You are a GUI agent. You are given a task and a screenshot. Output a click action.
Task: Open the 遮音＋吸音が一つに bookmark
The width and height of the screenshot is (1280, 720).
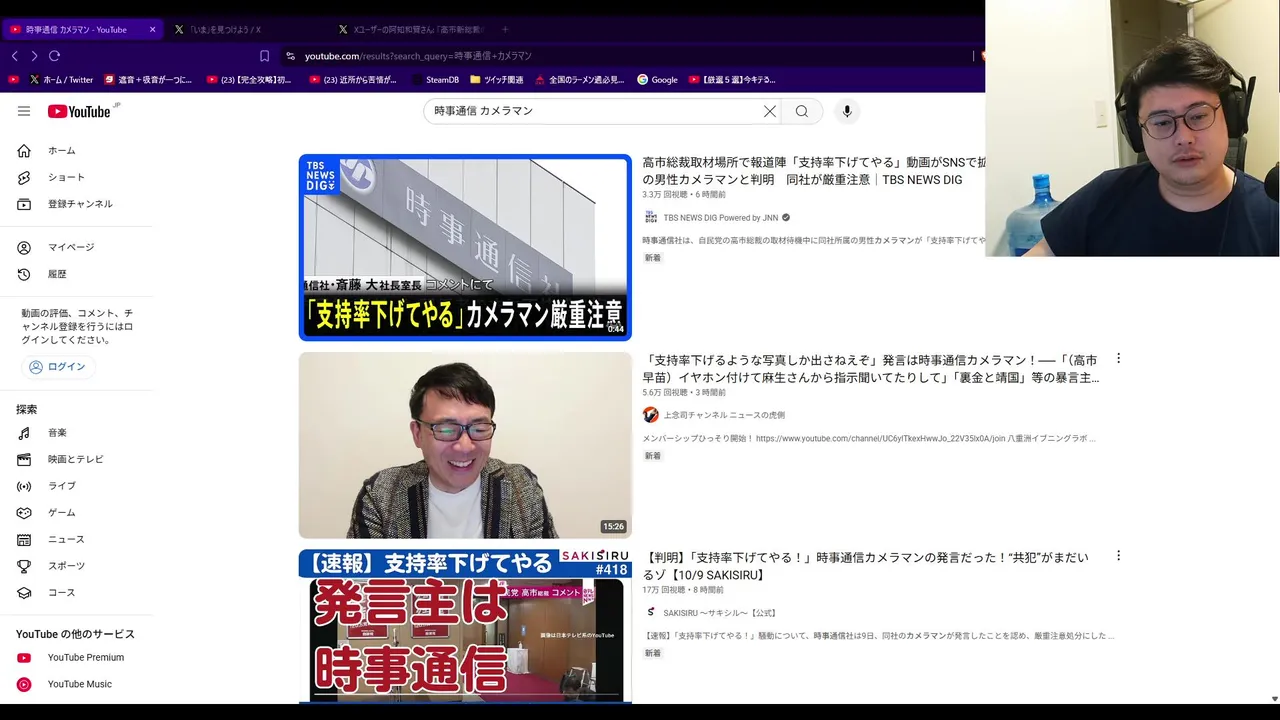(x=148, y=80)
